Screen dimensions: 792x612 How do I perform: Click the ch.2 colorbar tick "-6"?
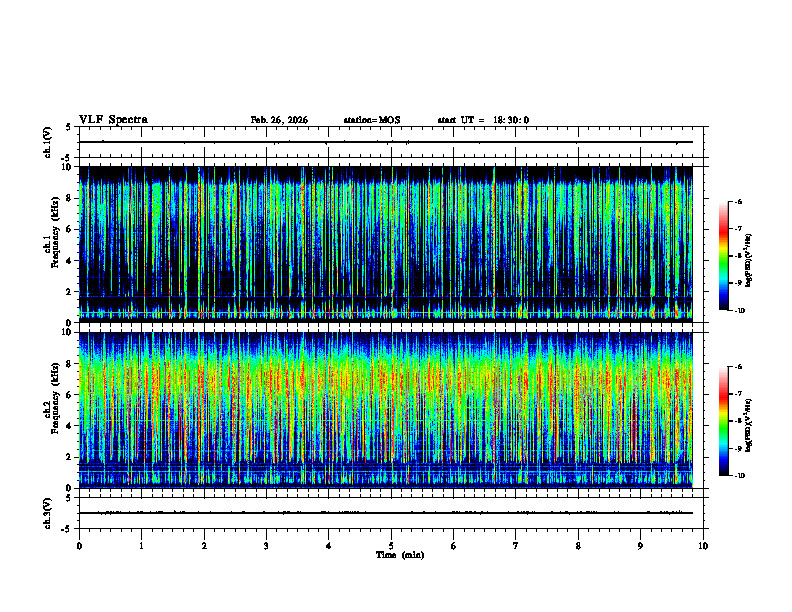pyautogui.click(x=738, y=367)
